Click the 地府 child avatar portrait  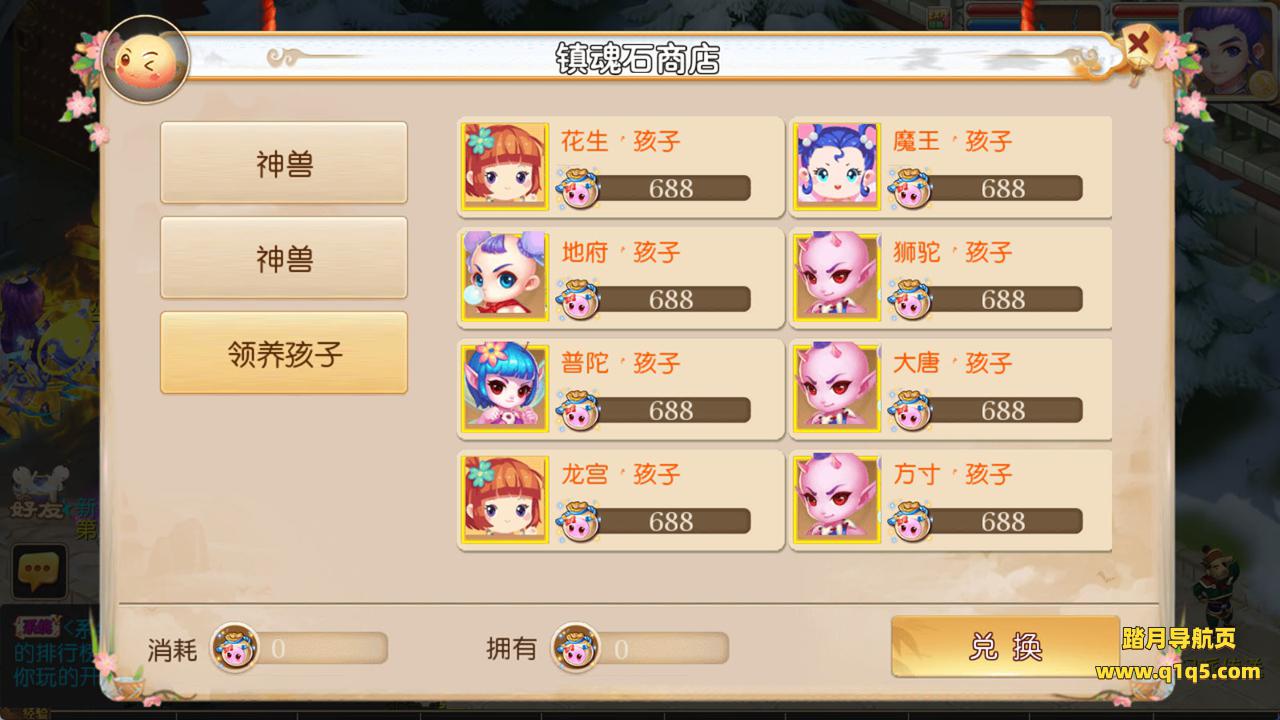click(x=505, y=277)
